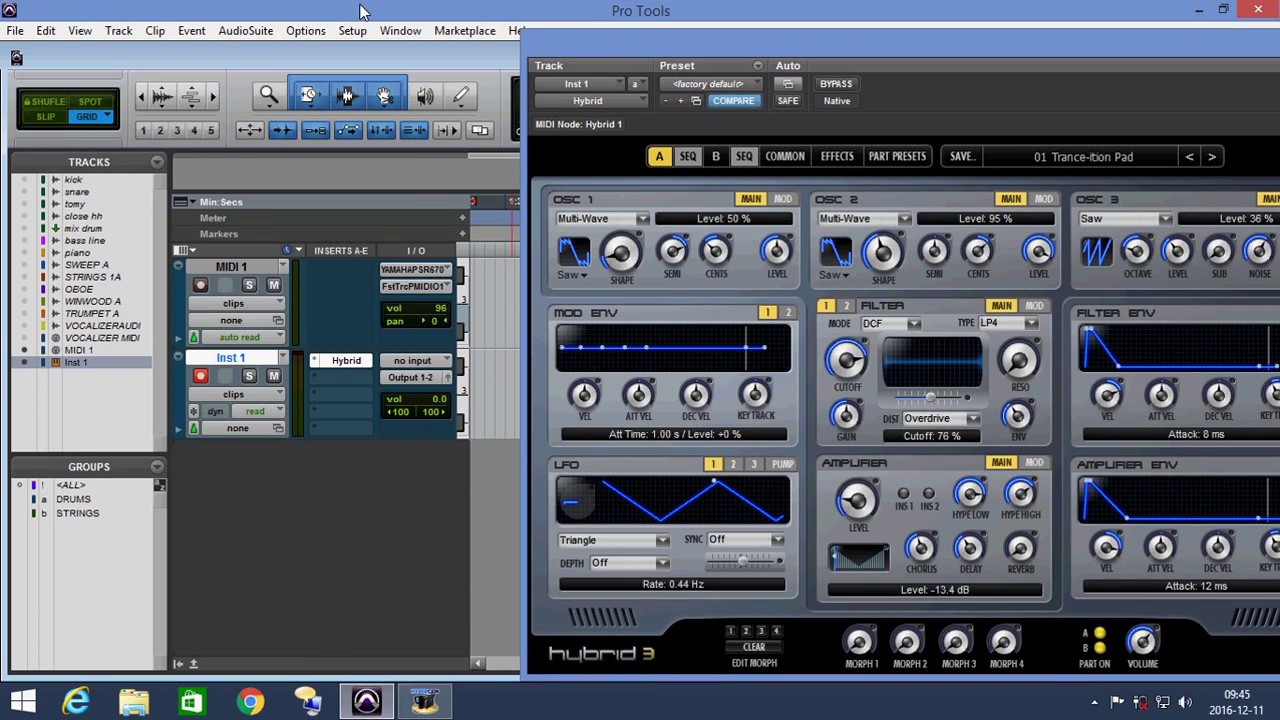Record-enable the Inst 1 track
Viewport: 1280px width, 720px height.
point(200,376)
